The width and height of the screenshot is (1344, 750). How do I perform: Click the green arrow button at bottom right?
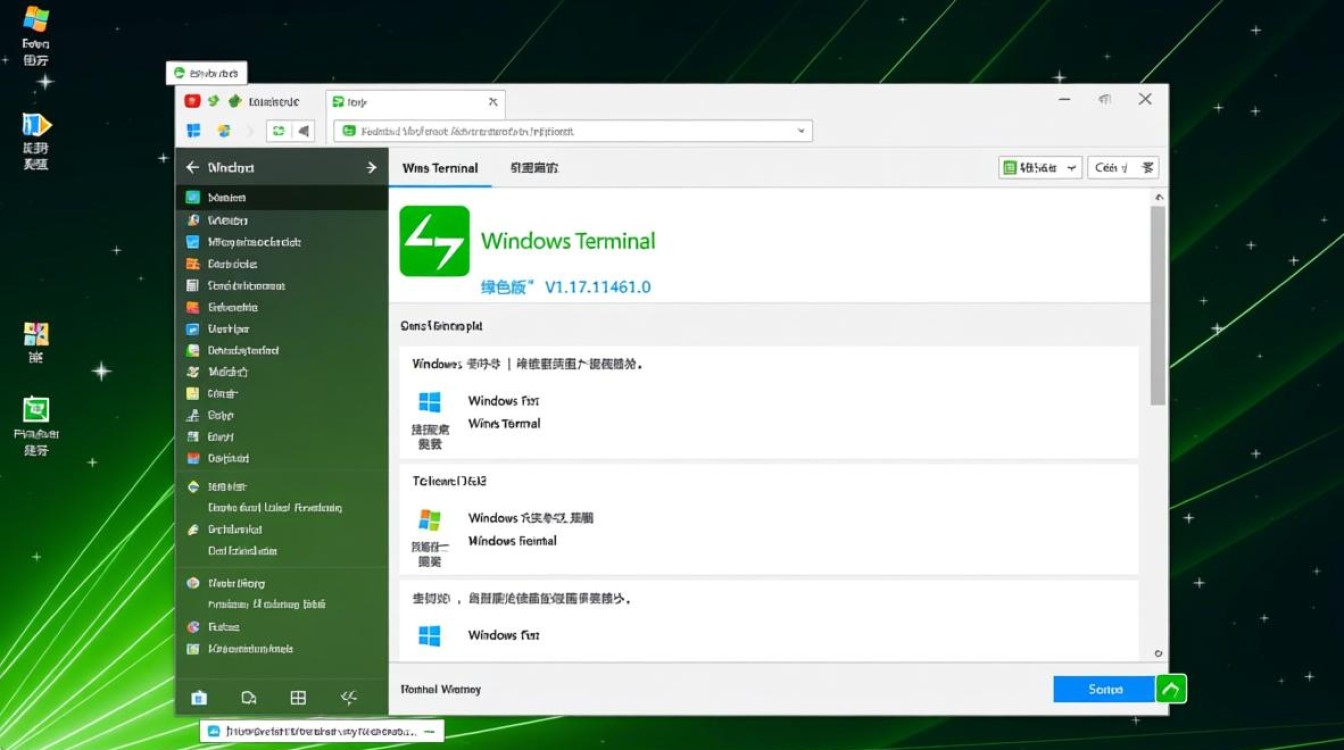click(1170, 688)
